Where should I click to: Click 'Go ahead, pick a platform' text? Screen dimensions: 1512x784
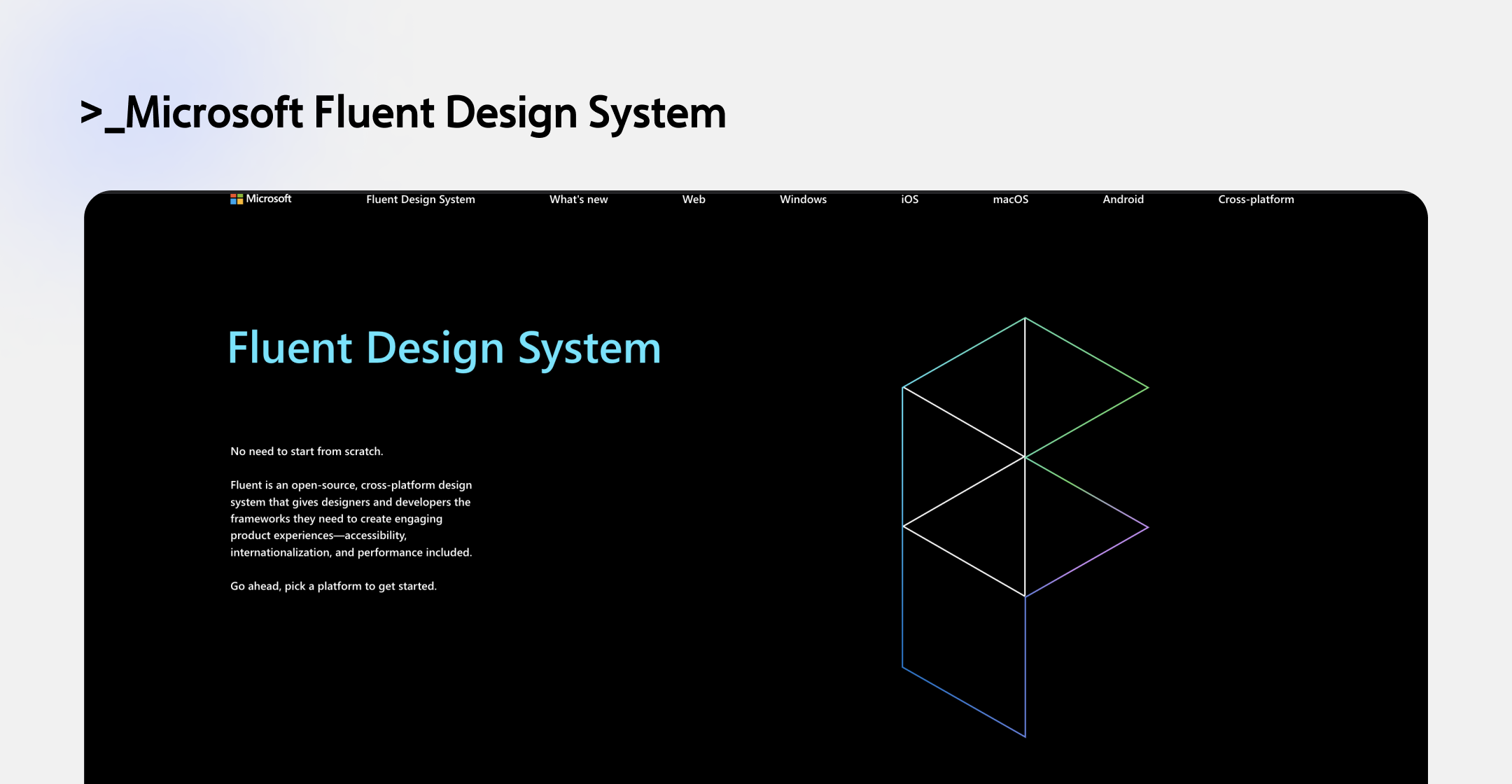point(333,586)
